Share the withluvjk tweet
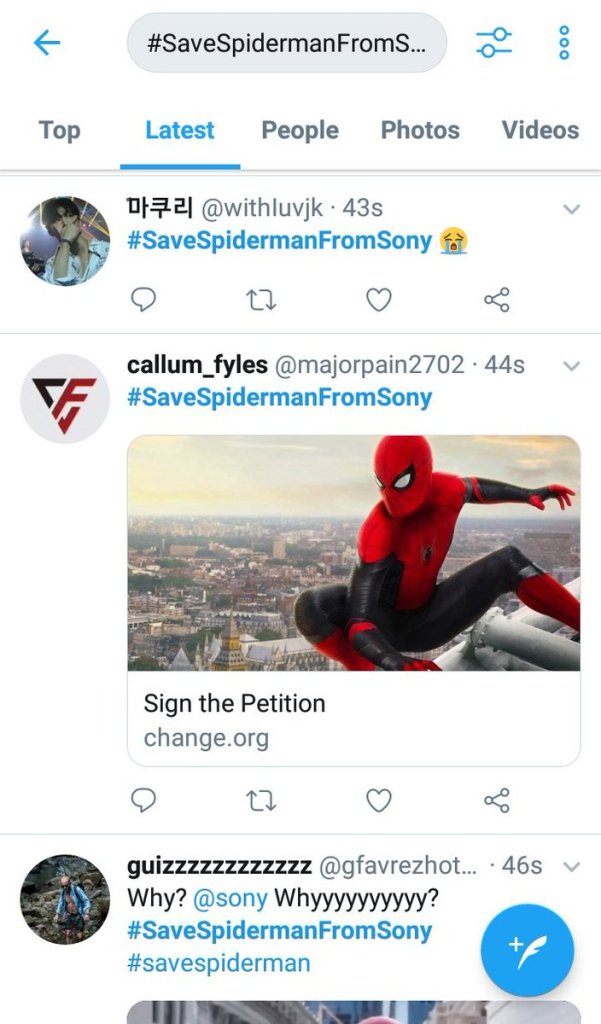601x1024 pixels. pyautogui.click(x=496, y=299)
